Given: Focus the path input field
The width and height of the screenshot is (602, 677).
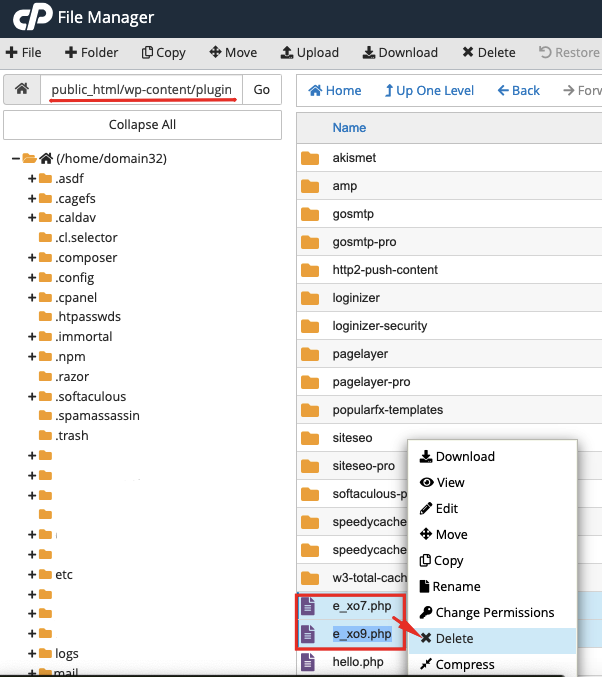Looking at the screenshot, I should click(141, 89).
